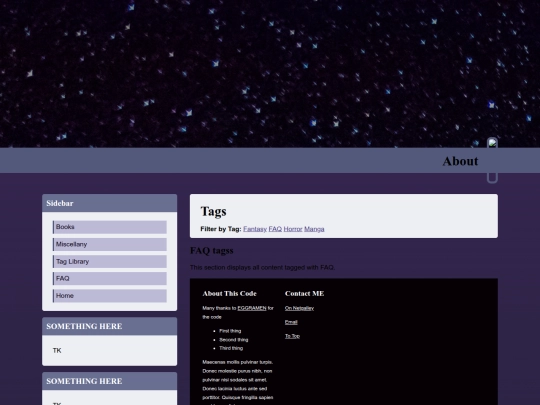540x405 pixels.
Task: Open the On Netgalley contact link
Action: 299,308
